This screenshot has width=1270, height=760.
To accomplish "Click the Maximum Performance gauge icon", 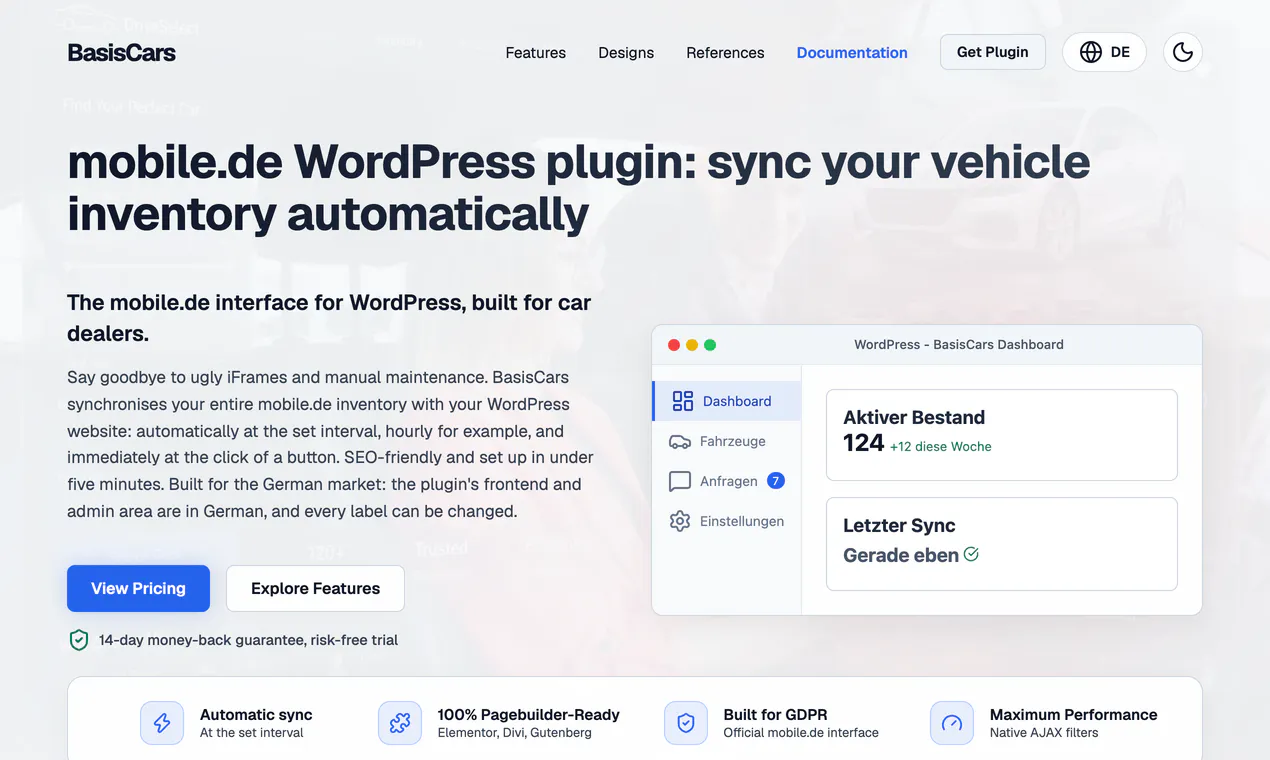I will tap(952, 723).
